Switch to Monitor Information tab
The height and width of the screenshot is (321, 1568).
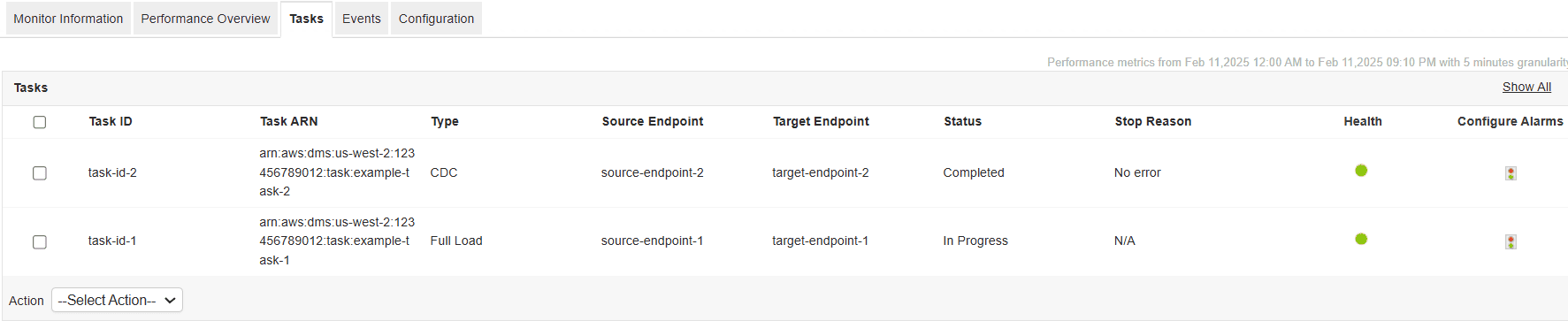[68, 19]
